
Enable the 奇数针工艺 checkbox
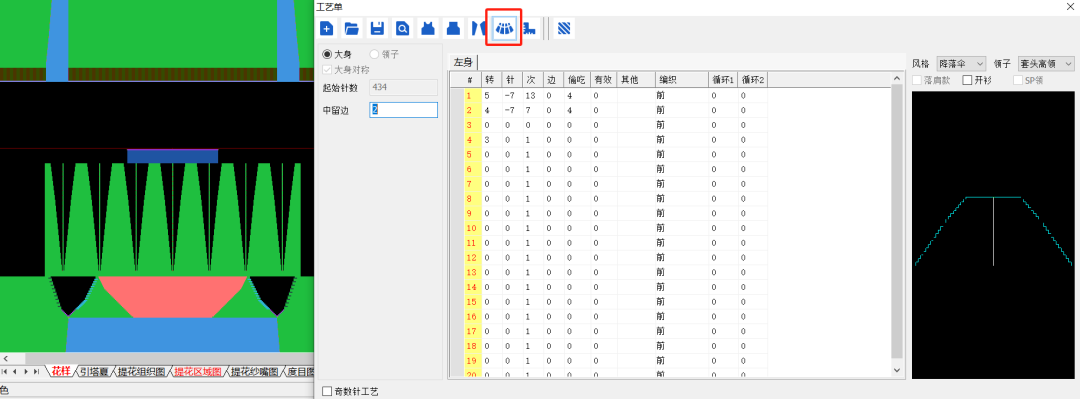(x=327, y=391)
